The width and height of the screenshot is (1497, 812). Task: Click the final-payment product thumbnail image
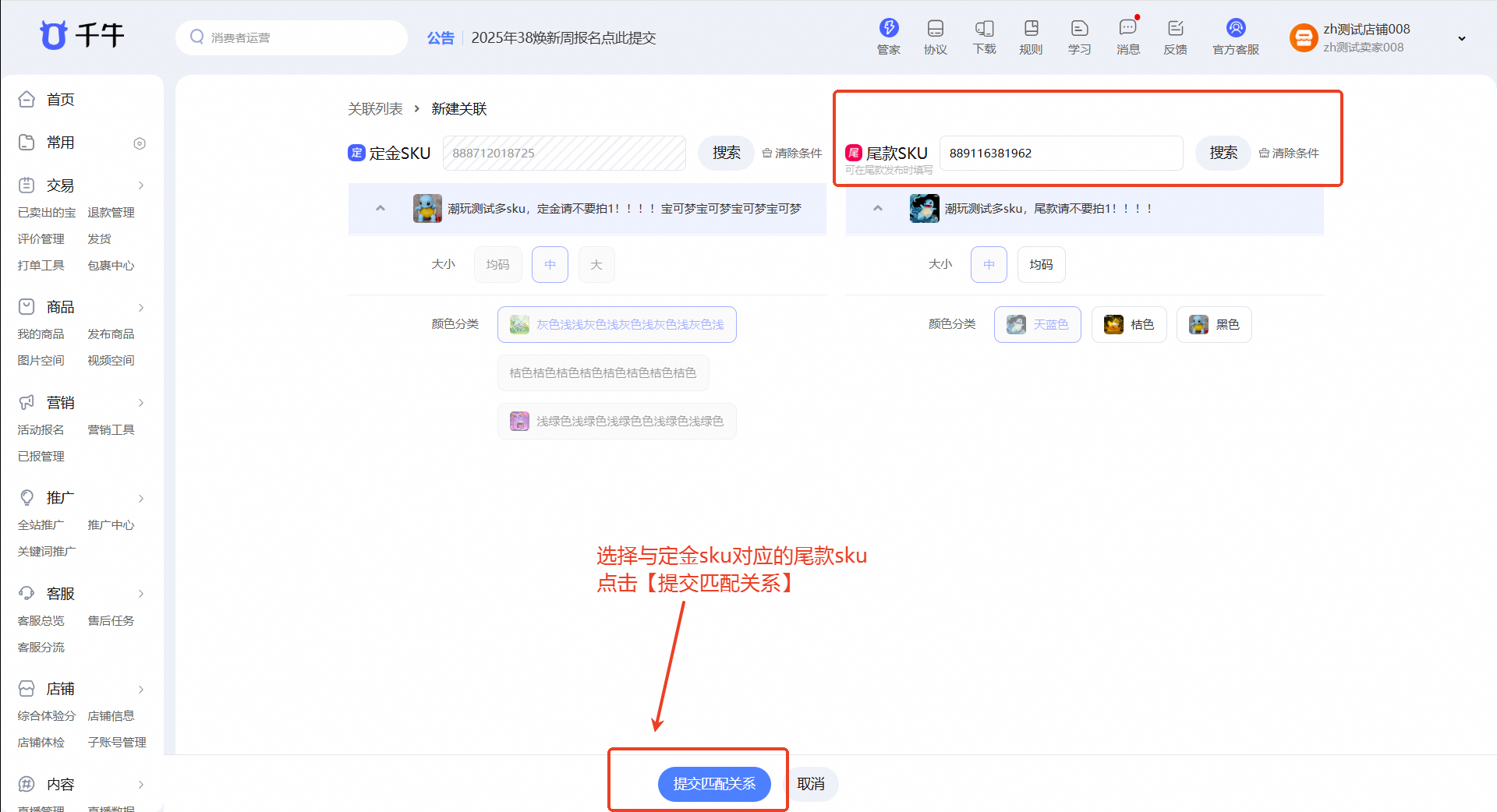coord(924,209)
